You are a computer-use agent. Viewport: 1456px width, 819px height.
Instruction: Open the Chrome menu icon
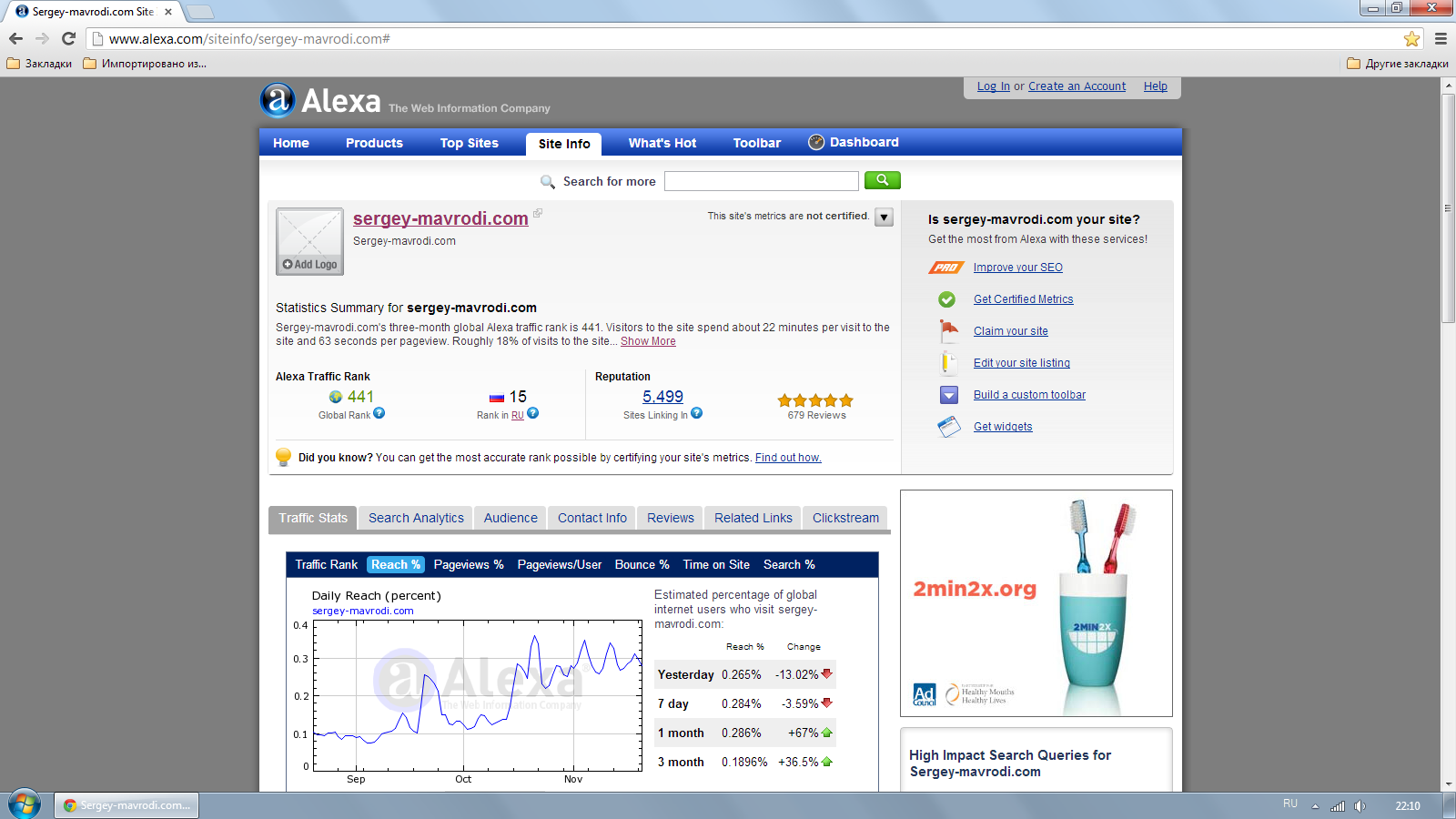point(1441,39)
